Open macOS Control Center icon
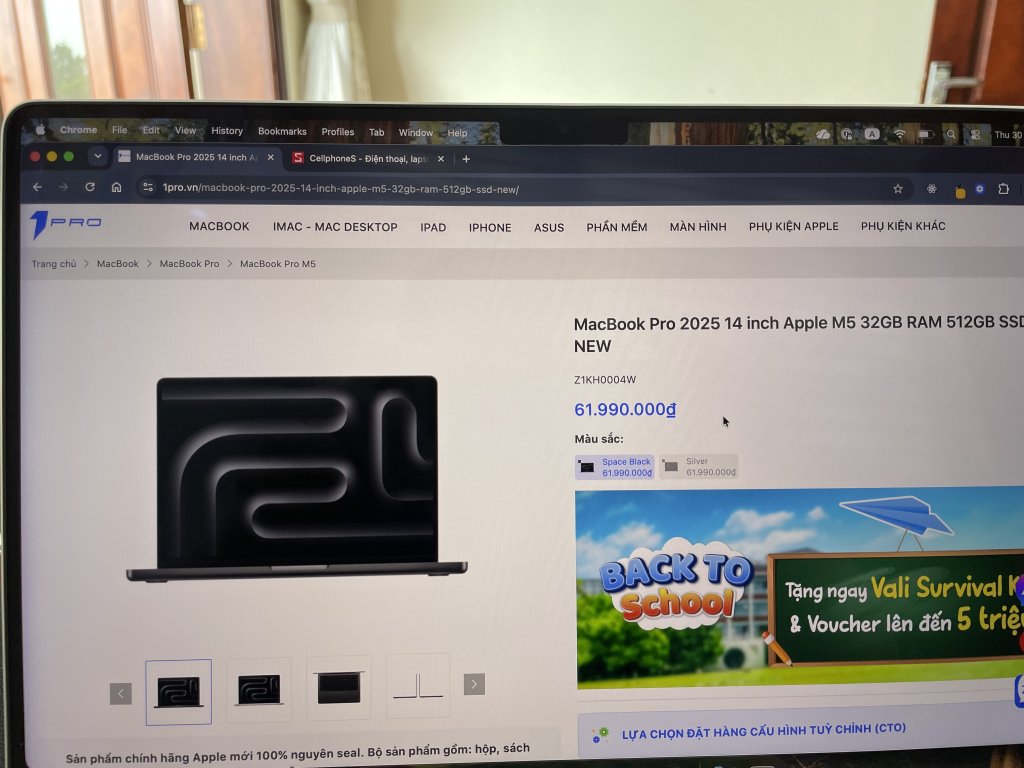 pos(976,135)
